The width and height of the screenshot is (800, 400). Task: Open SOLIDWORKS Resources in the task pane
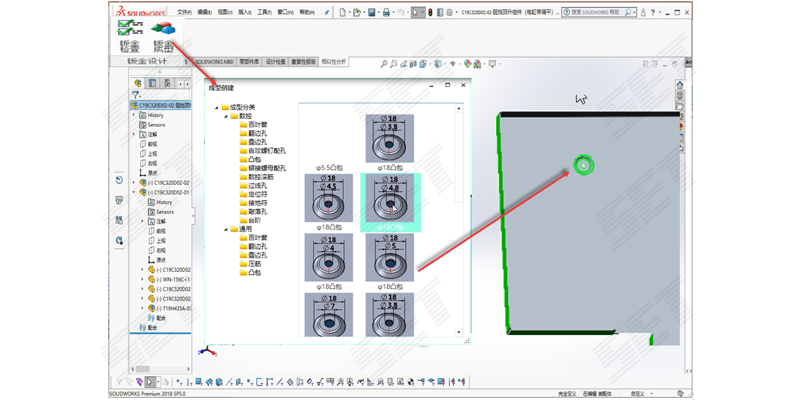[680, 85]
